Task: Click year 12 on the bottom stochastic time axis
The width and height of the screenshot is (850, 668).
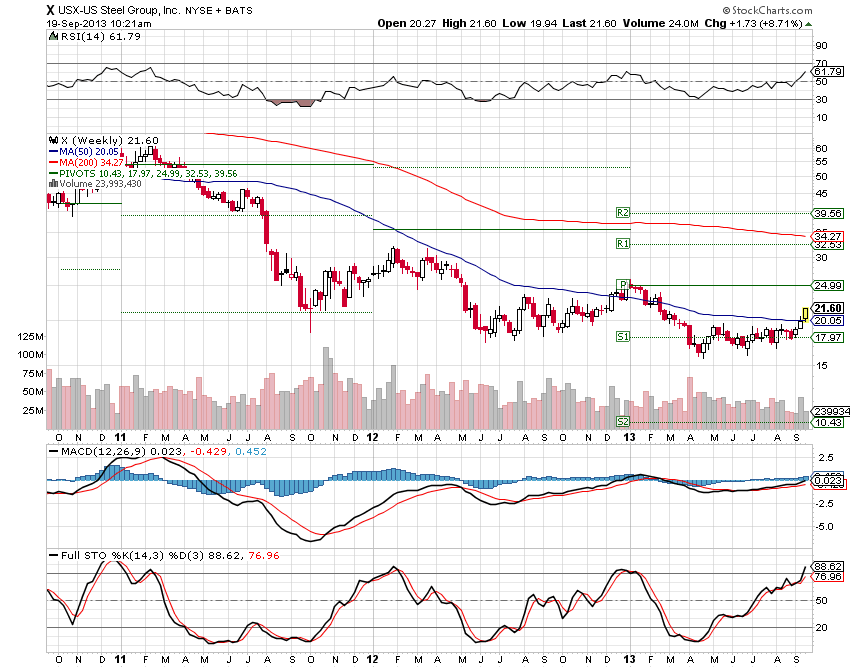Action: 372,659
